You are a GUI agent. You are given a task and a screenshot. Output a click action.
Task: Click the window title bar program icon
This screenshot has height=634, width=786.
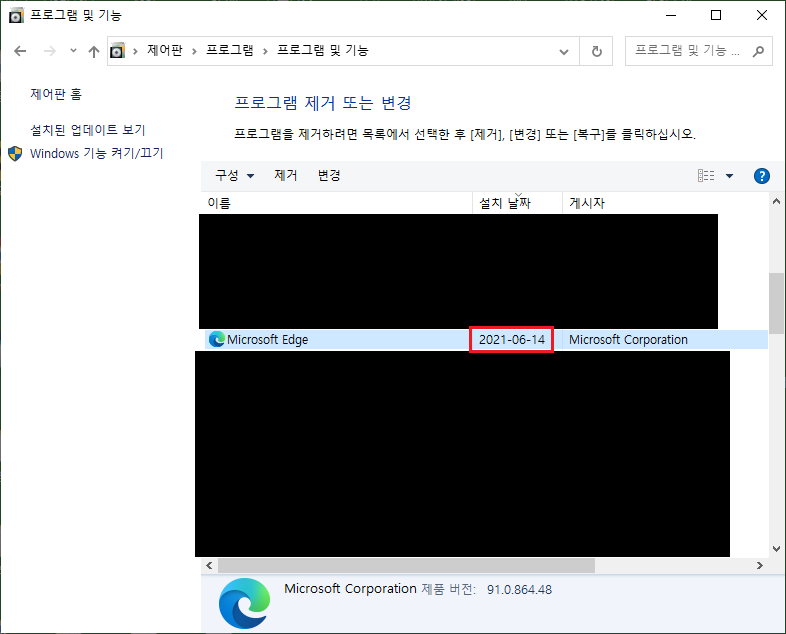pyautogui.click(x=16, y=16)
